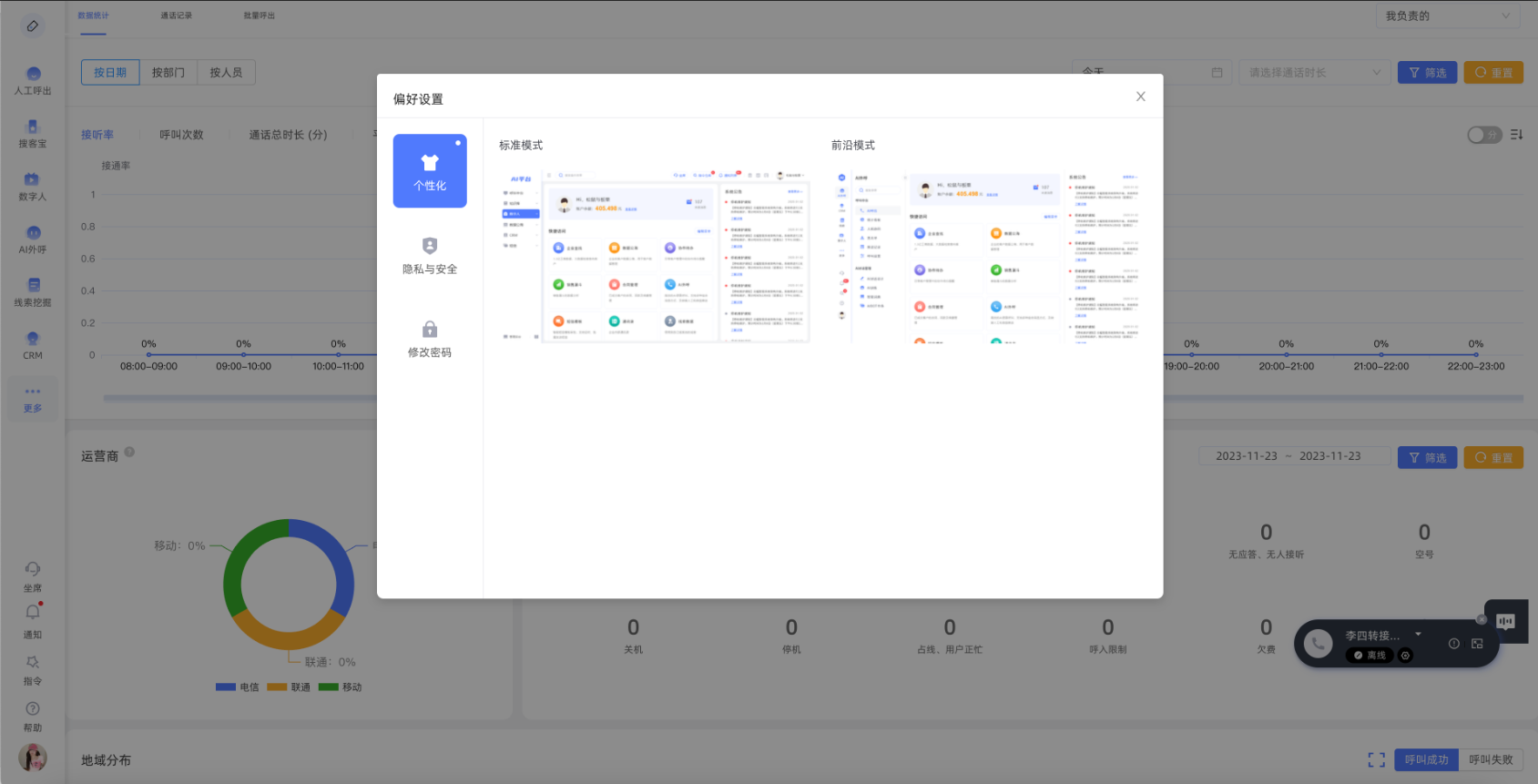Toggle the 分 switch above chart
This screenshot has height=784, width=1538.
coord(1483,135)
